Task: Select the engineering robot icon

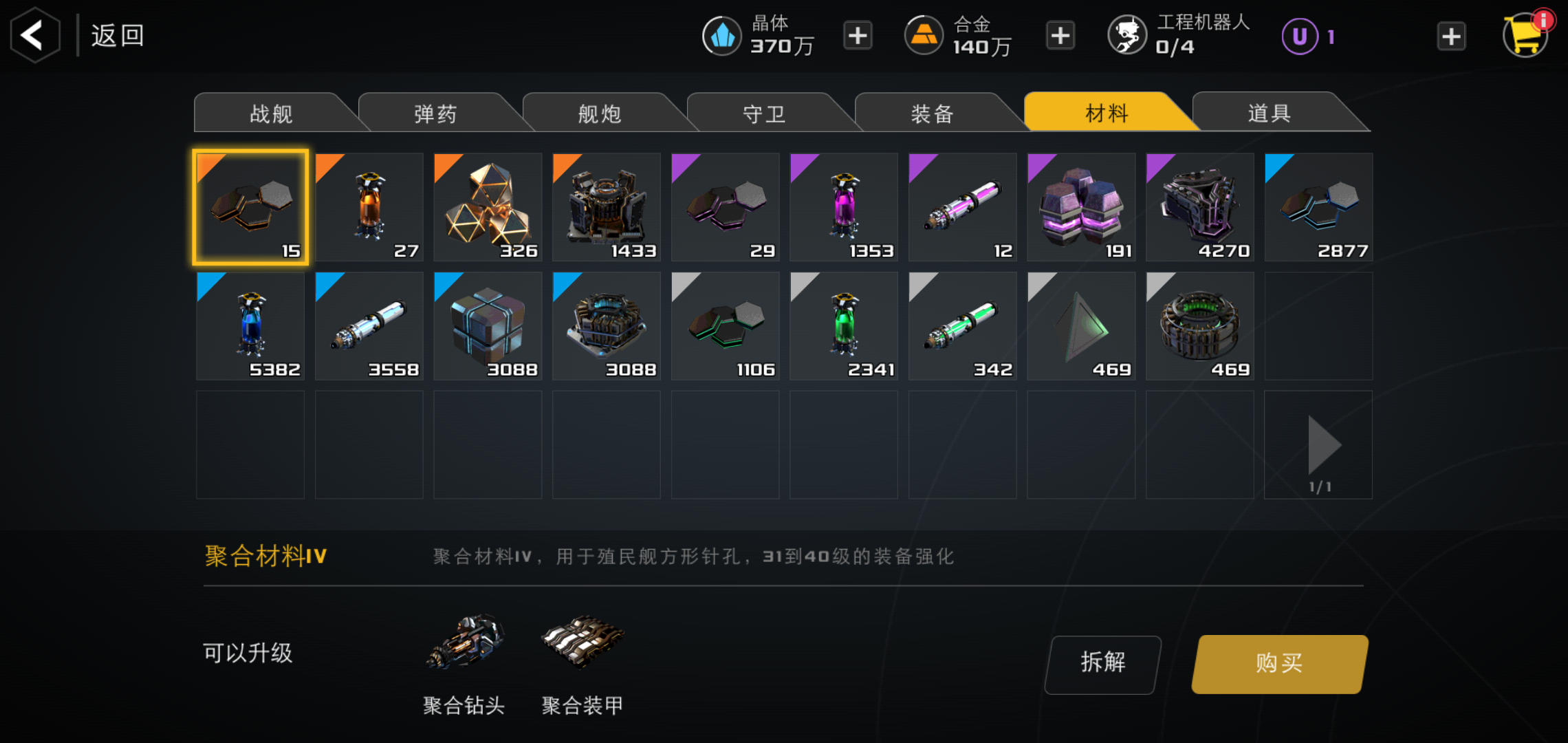Action: [x=1127, y=35]
